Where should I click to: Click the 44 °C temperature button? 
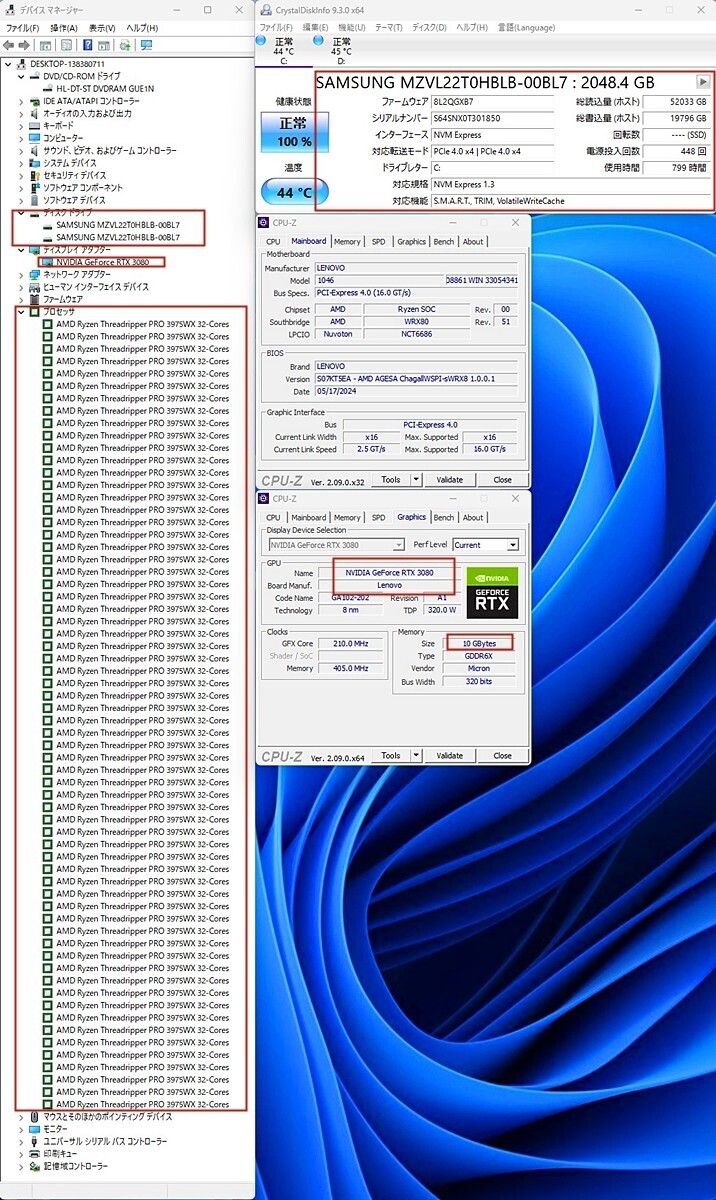click(x=294, y=191)
